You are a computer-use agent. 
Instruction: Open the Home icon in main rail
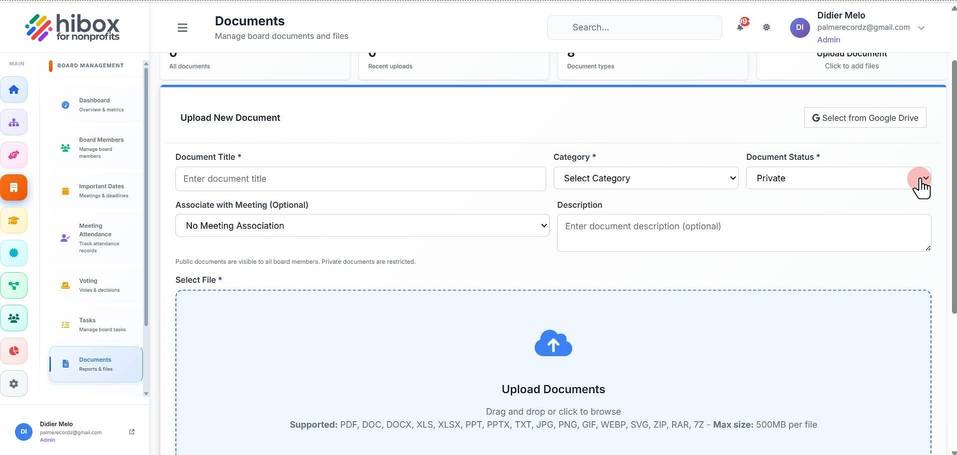[x=13, y=89]
